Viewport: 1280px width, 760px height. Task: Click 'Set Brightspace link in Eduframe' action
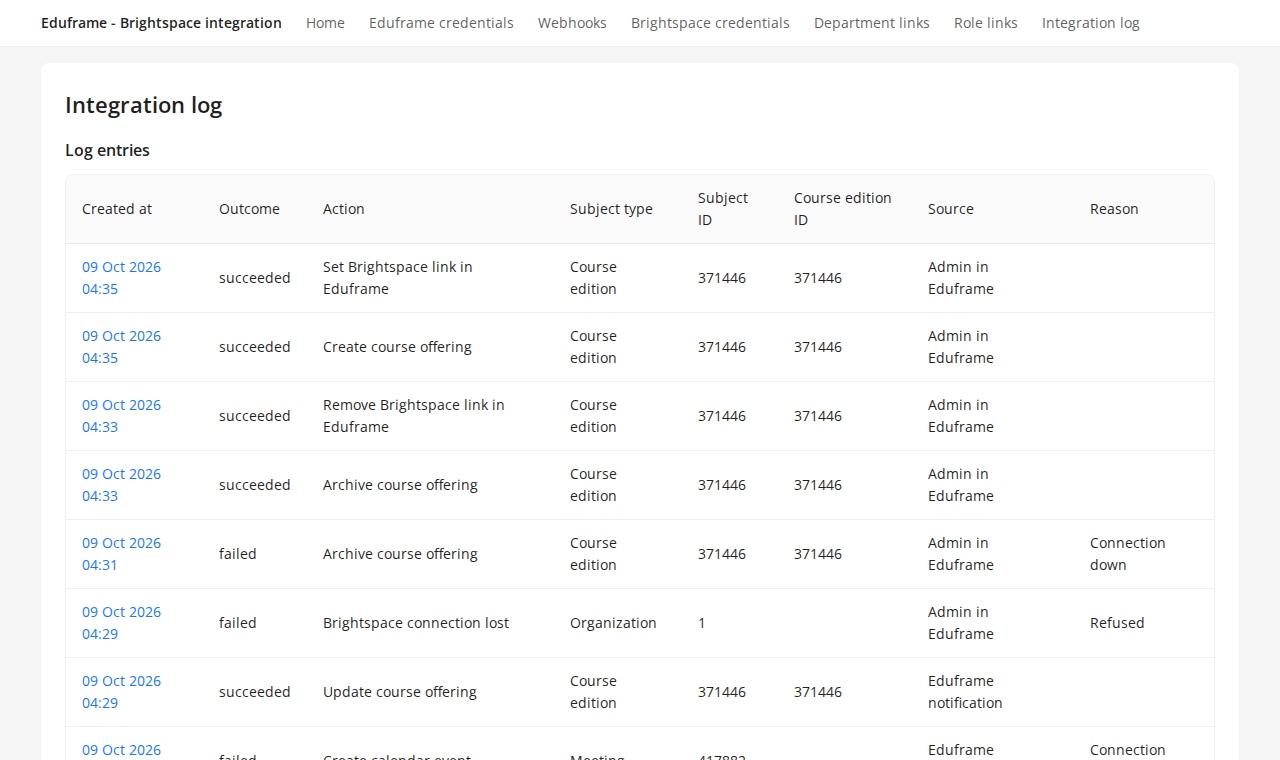click(x=398, y=278)
